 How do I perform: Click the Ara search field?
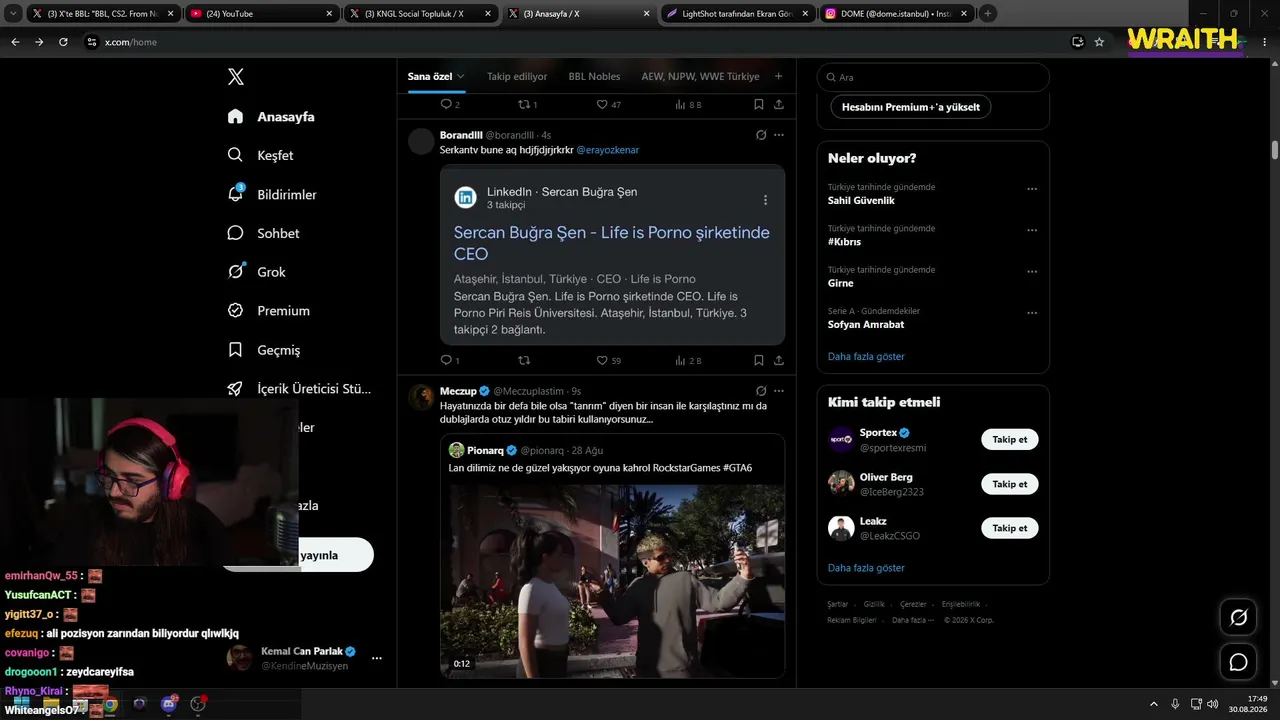click(x=933, y=77)
